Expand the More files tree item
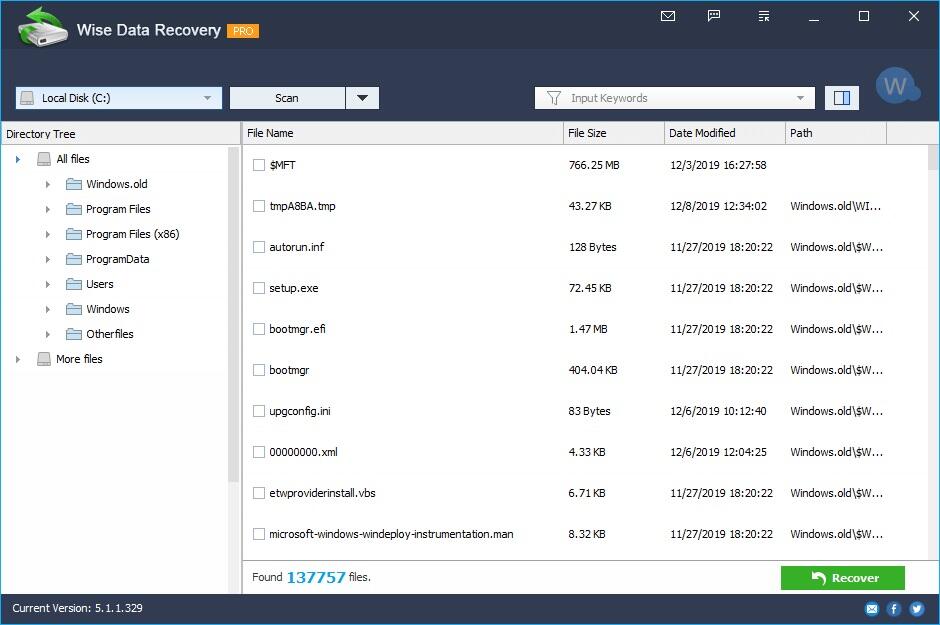This screenshot has width=940, height=625. (16, 359)
